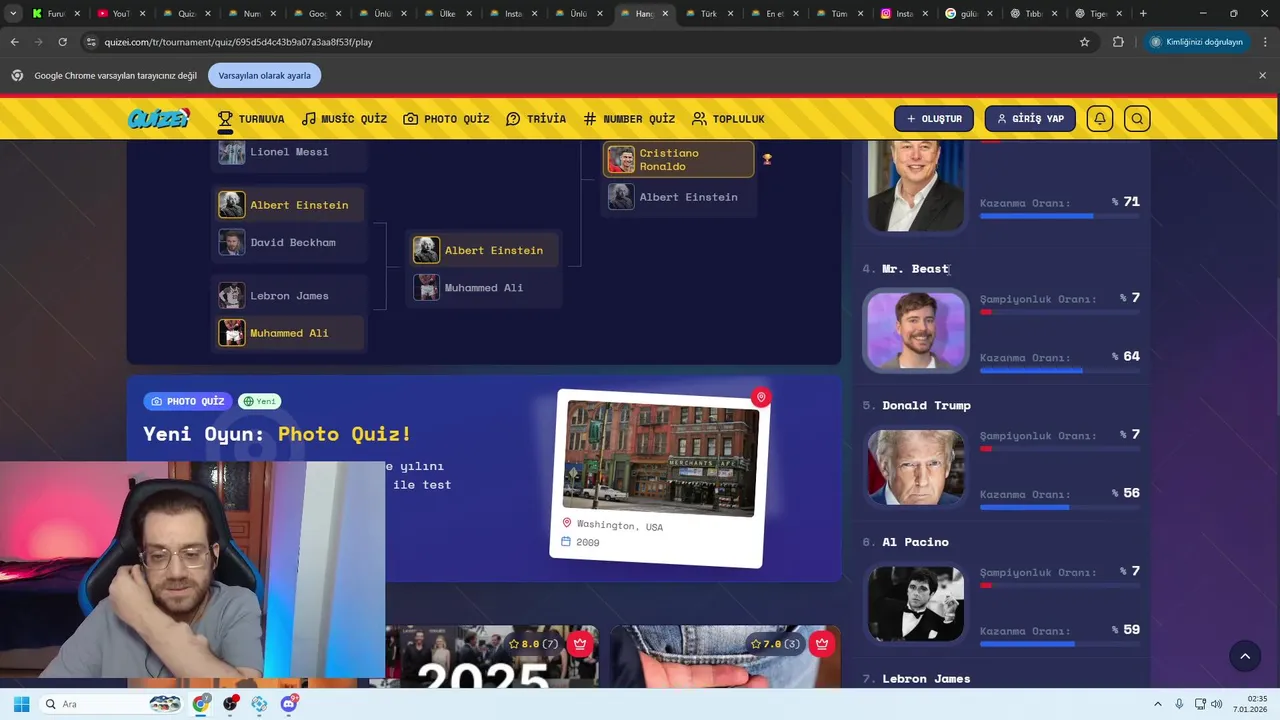Open the site search magnifier icon
The height and width of the screenshot is (720, 1280).
[x=1137, y=119]
